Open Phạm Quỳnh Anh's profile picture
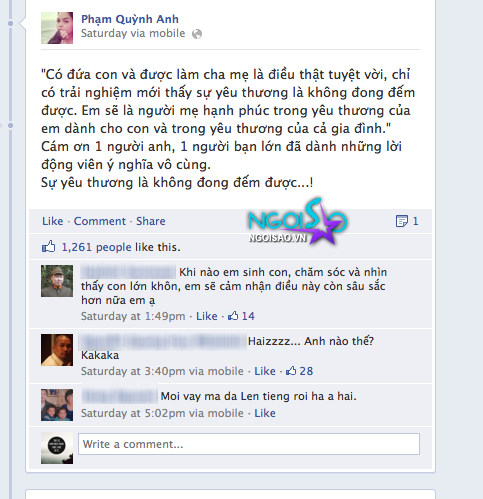Viewport: 483px width, 499px height. (57, 28)
